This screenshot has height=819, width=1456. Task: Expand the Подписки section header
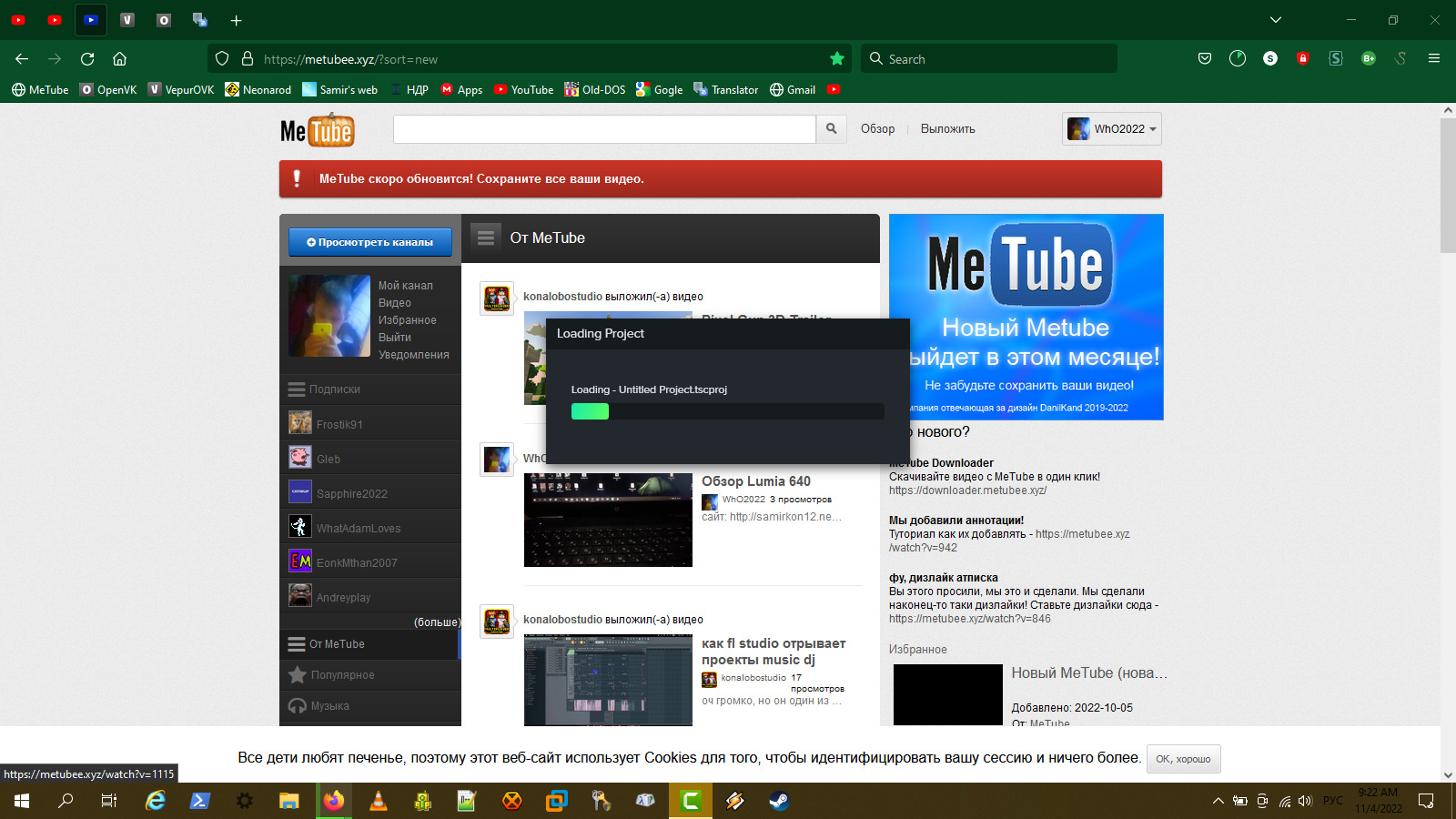pos(370,389)
